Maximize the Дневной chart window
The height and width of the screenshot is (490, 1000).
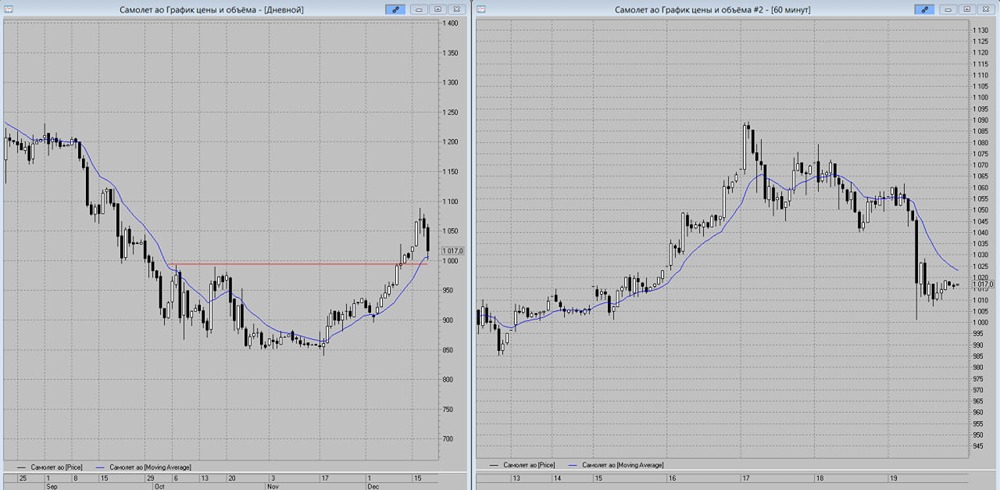[438, 10]
